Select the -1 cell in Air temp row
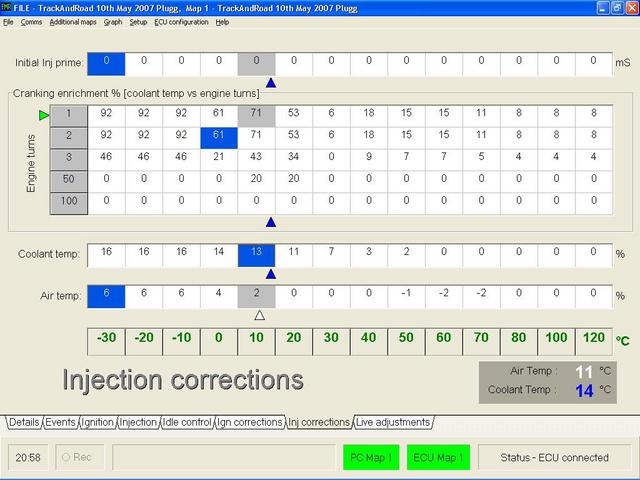This screenshot has height=480, width=640. pos(406,297)
